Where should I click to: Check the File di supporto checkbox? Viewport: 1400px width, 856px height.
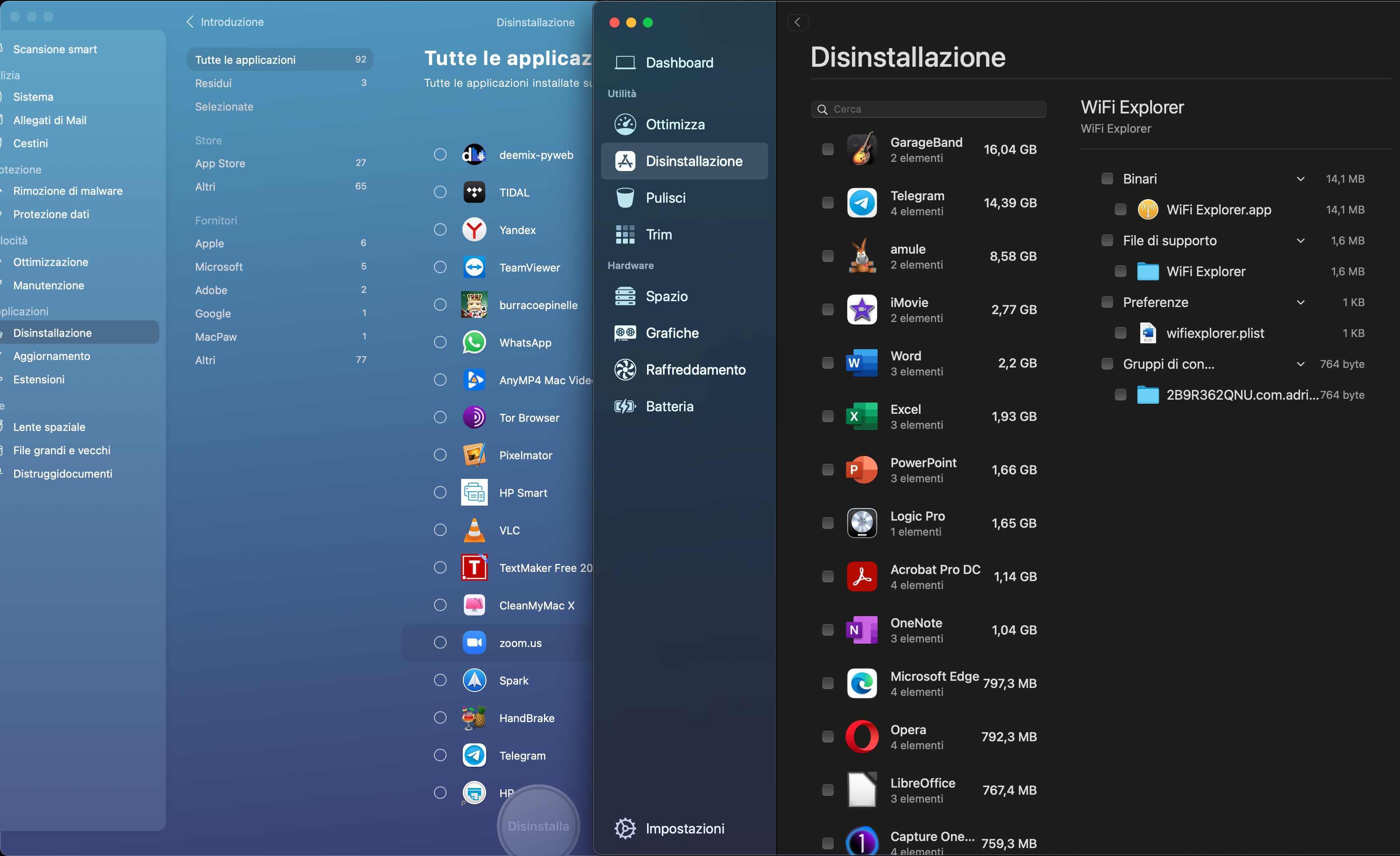click(1107, 240)
